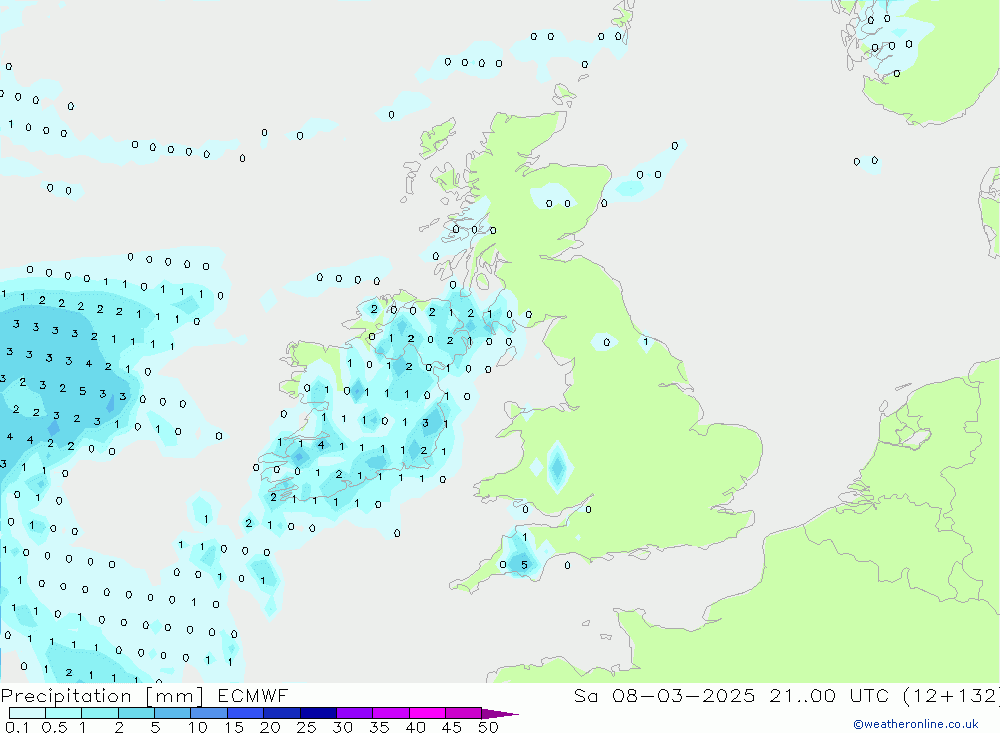
Task: Click the "20" legend scale label
Action: coord(270,727)
